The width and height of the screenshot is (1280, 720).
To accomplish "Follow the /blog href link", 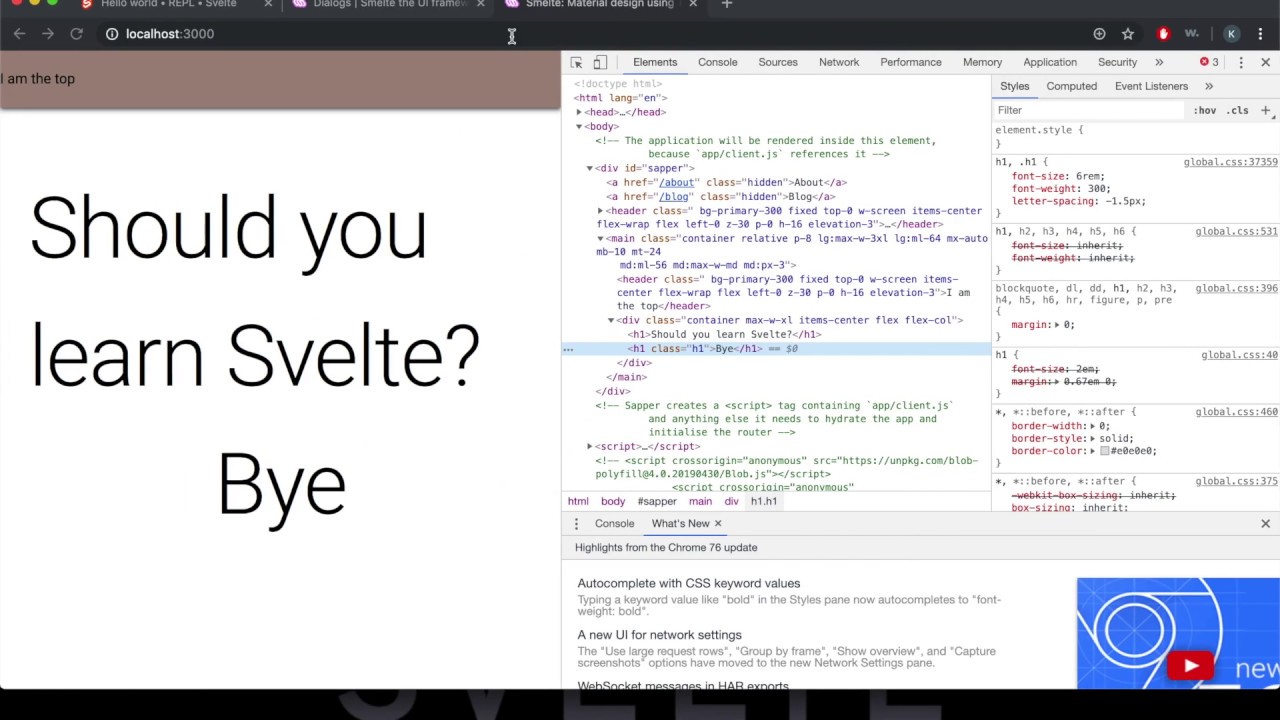I will point(674,196).
